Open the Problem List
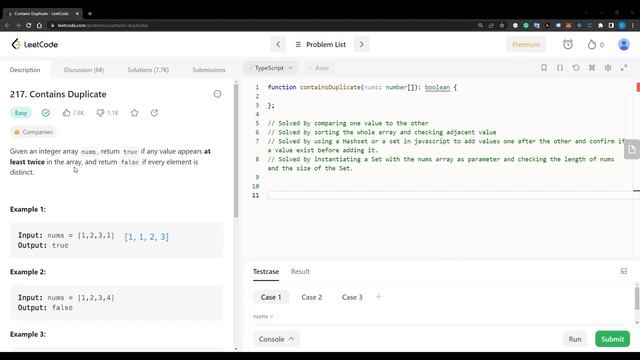 point(320,44)
